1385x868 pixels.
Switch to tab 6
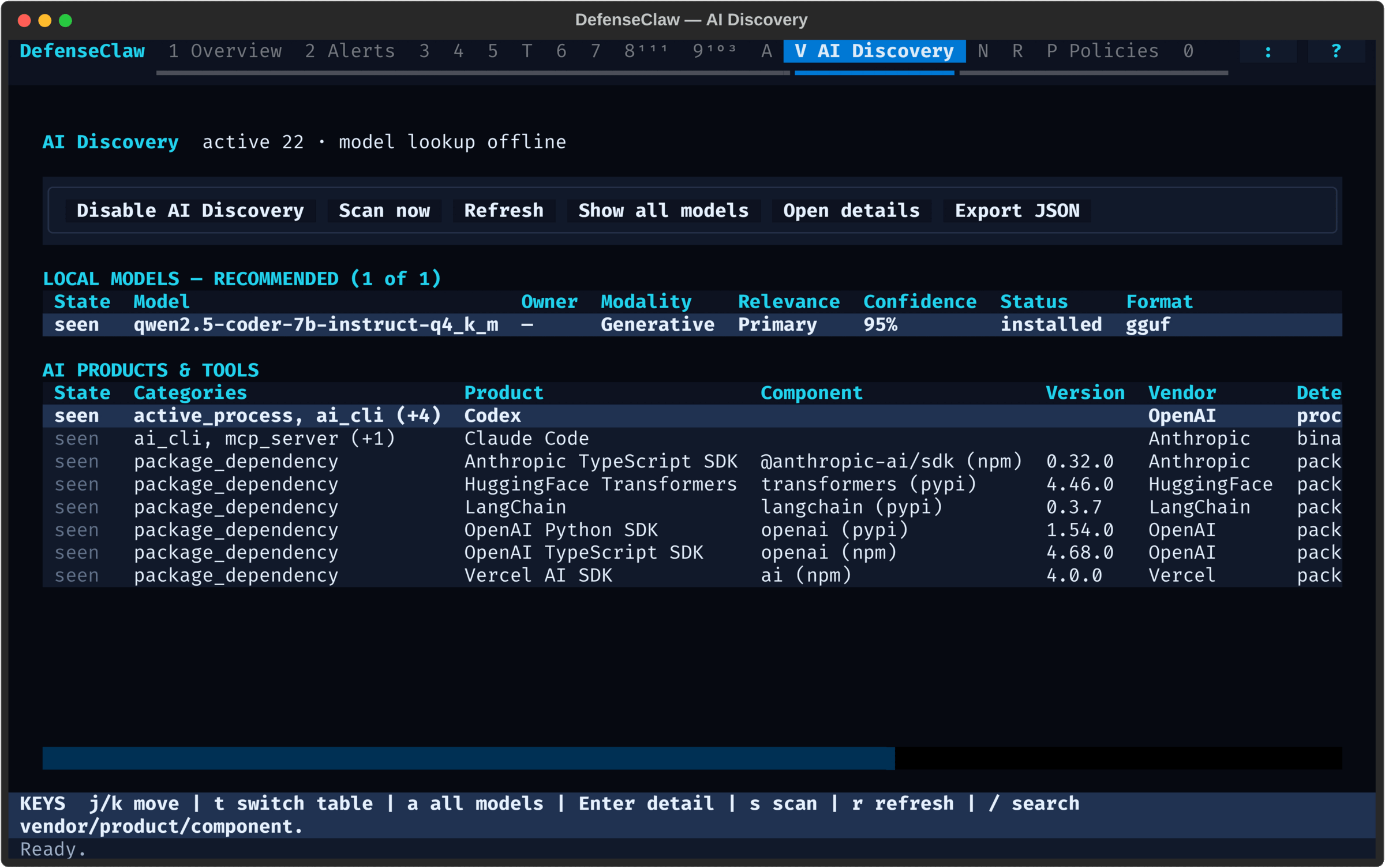pyautogui.click(x=562, y=51)
